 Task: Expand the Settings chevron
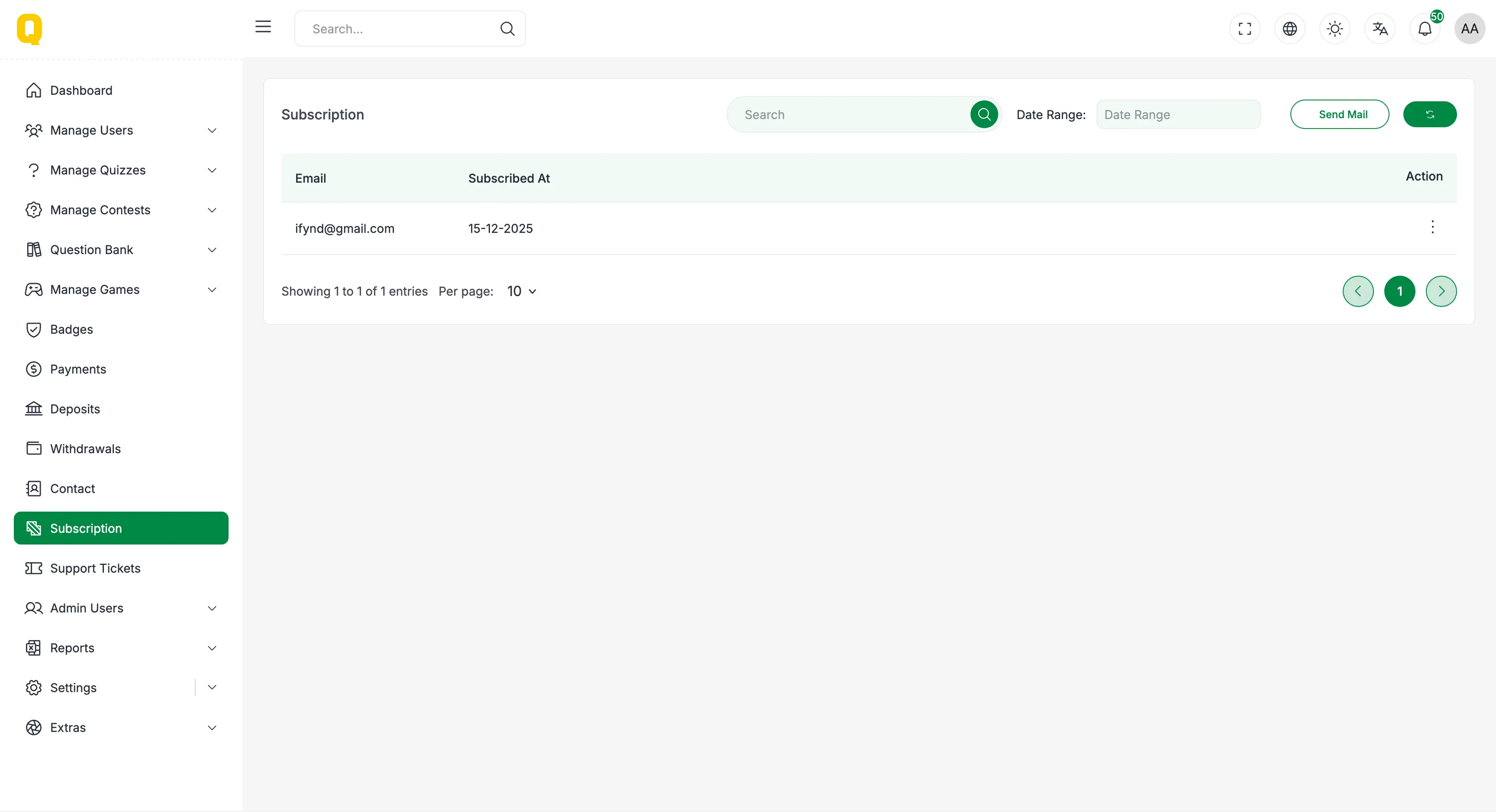[x=212, y=688]
